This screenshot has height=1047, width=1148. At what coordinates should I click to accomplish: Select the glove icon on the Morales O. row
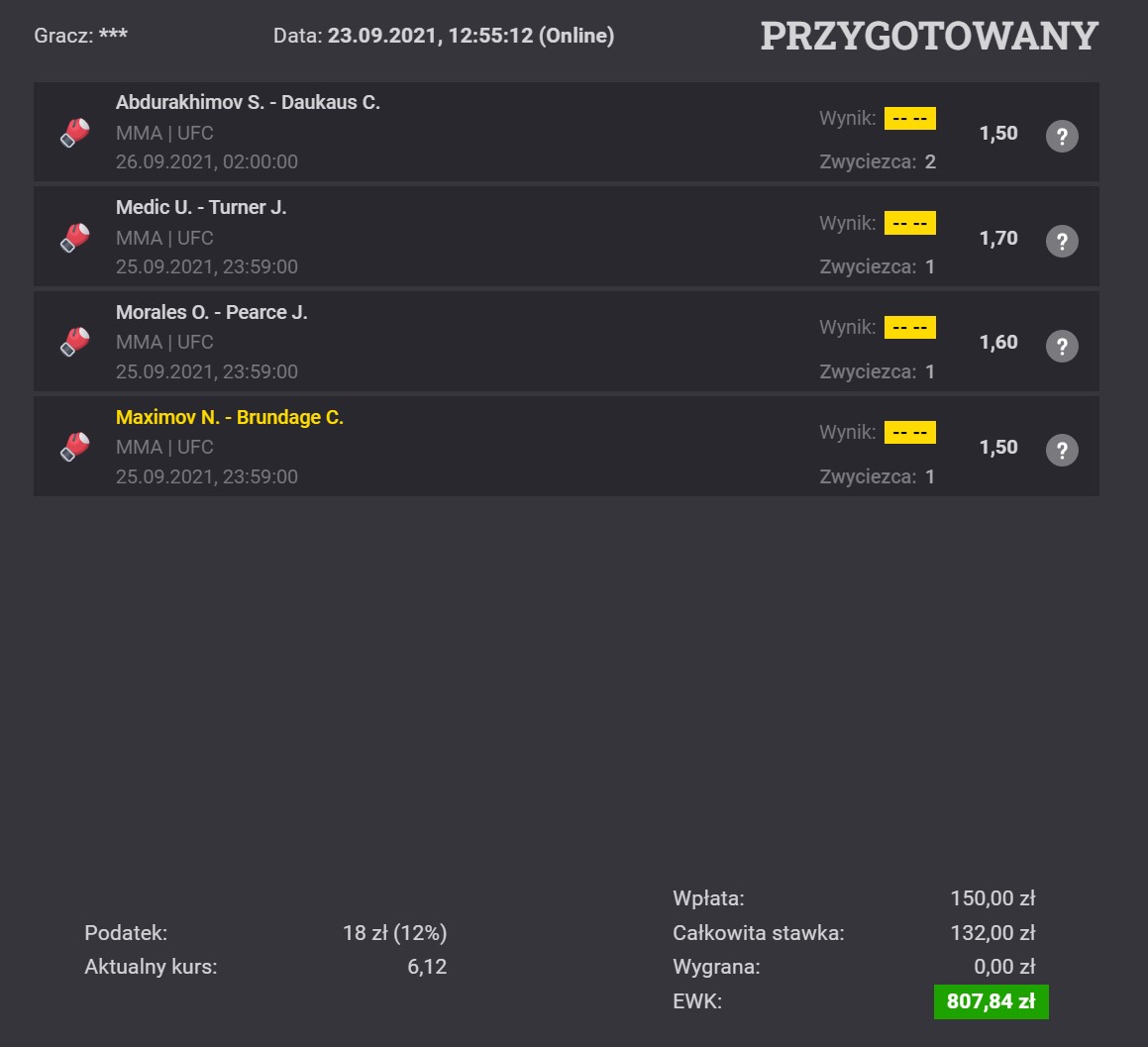pos(74,342)
